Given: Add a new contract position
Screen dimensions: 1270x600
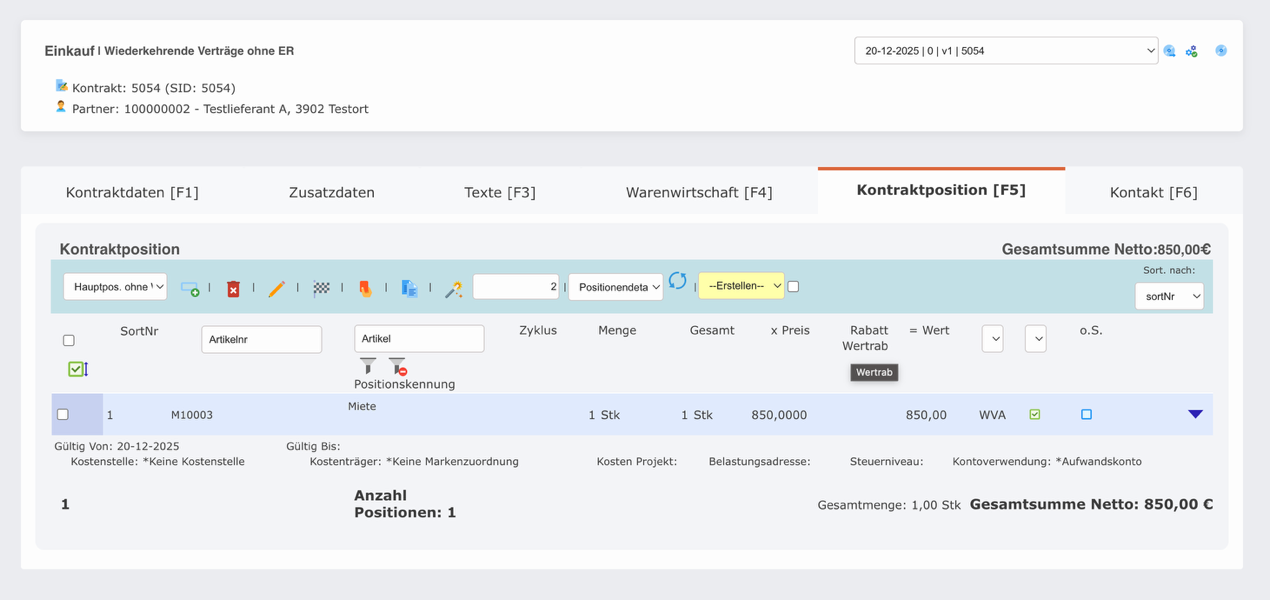Looking at the screenshot, I should point(191,287).
